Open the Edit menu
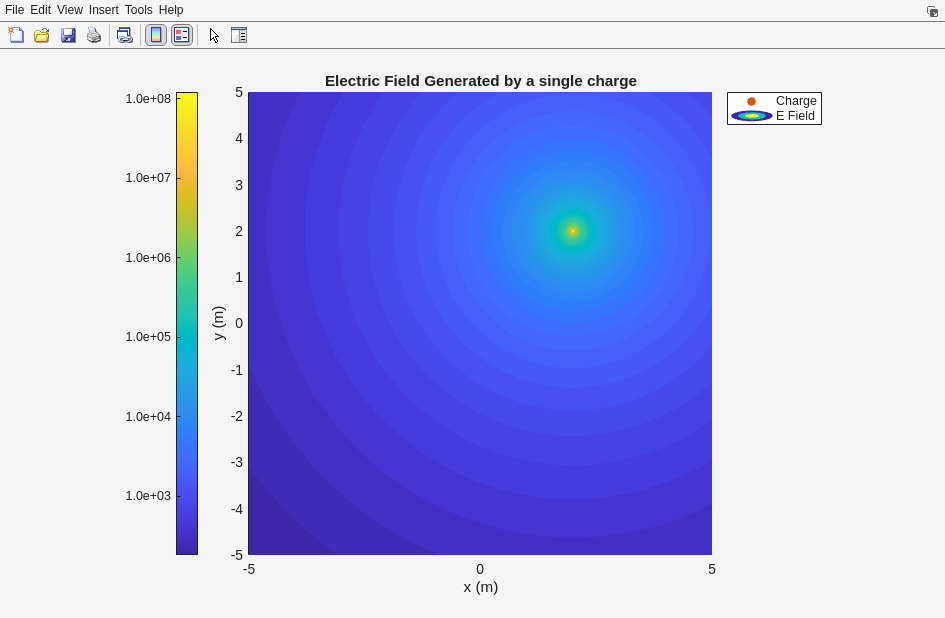945x618 pixels. (40, 10)
